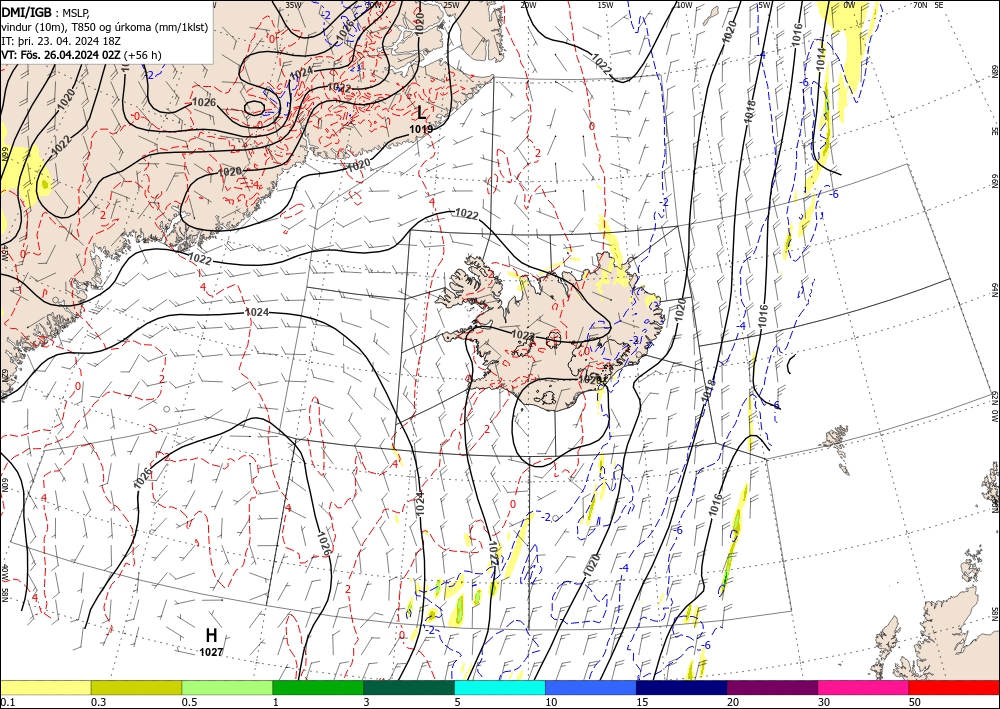1000x709 pixels.
Task: Click the '35W' longitude label
Action: tap(293, 4)
